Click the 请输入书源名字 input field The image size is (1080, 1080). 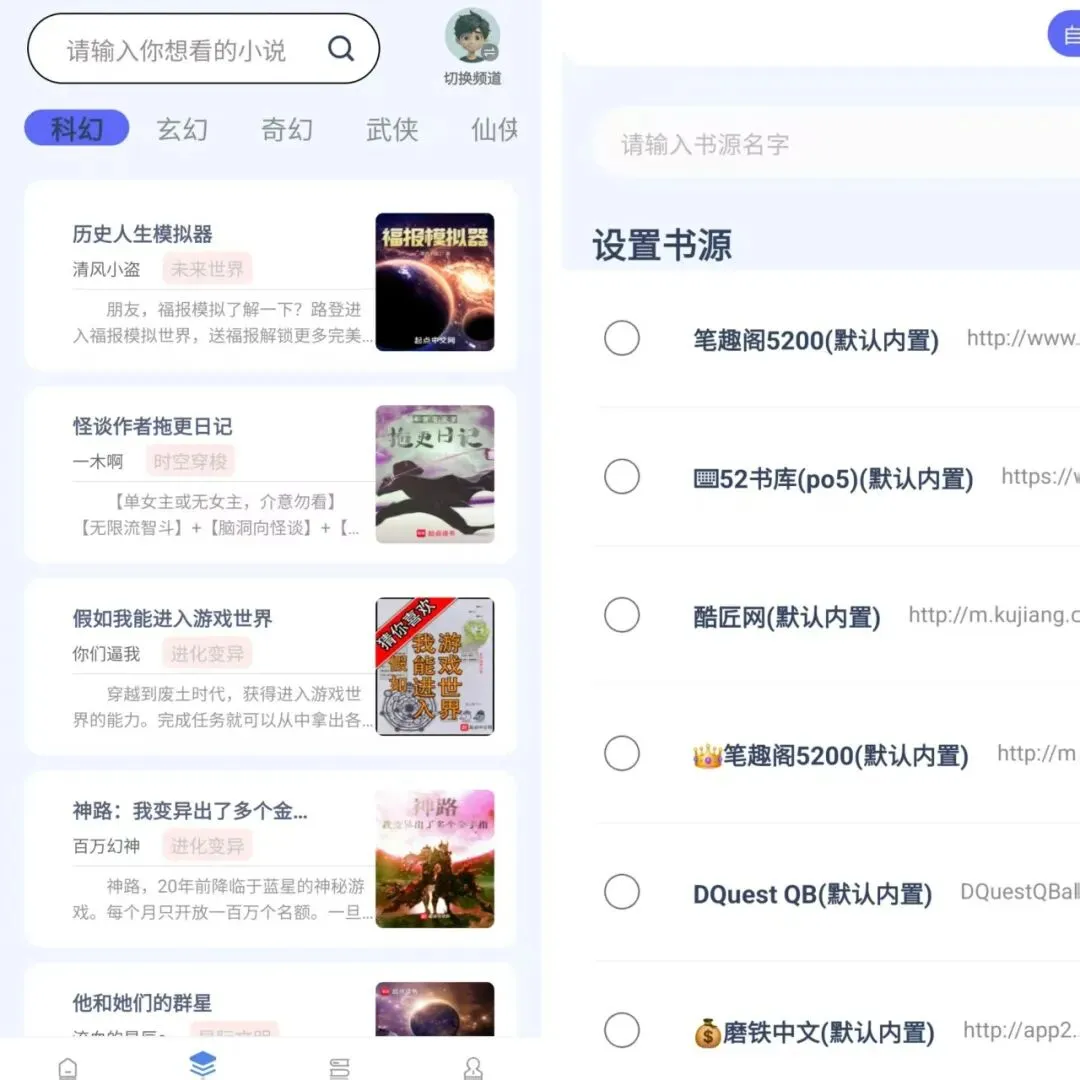(x=837, y=144)
